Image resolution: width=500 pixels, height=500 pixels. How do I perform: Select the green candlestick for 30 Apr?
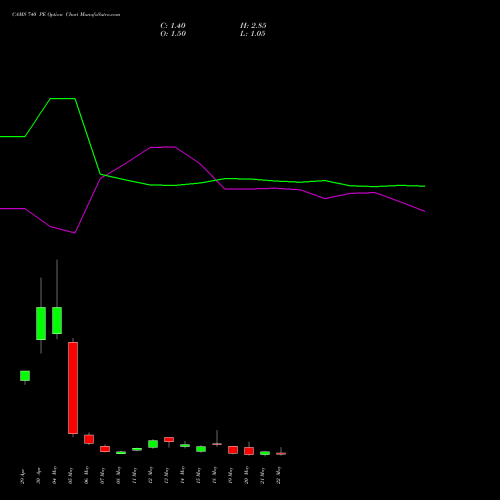(x=41, y=323)
